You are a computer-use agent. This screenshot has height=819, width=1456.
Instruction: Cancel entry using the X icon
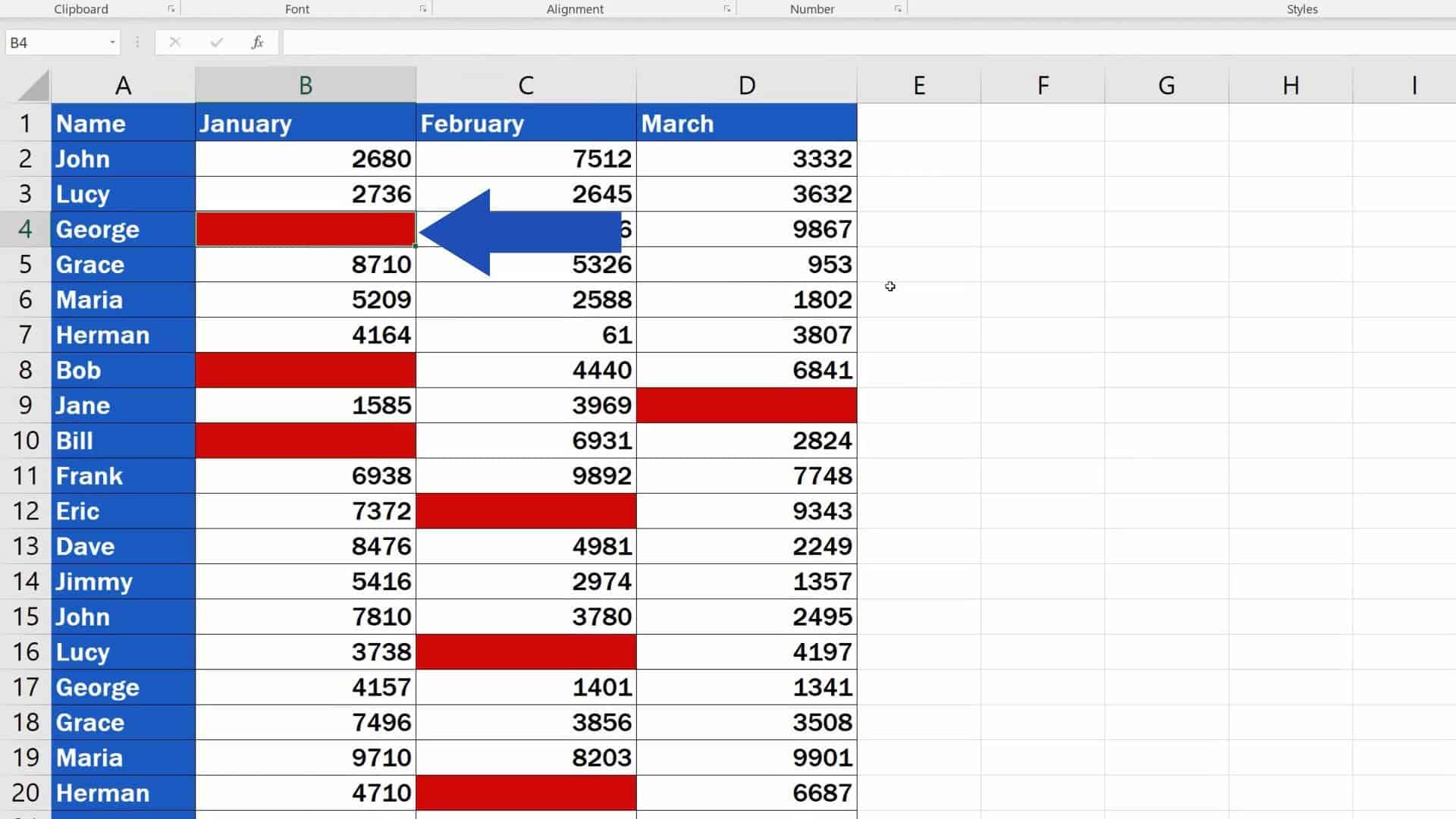click(x=174, y=42)
